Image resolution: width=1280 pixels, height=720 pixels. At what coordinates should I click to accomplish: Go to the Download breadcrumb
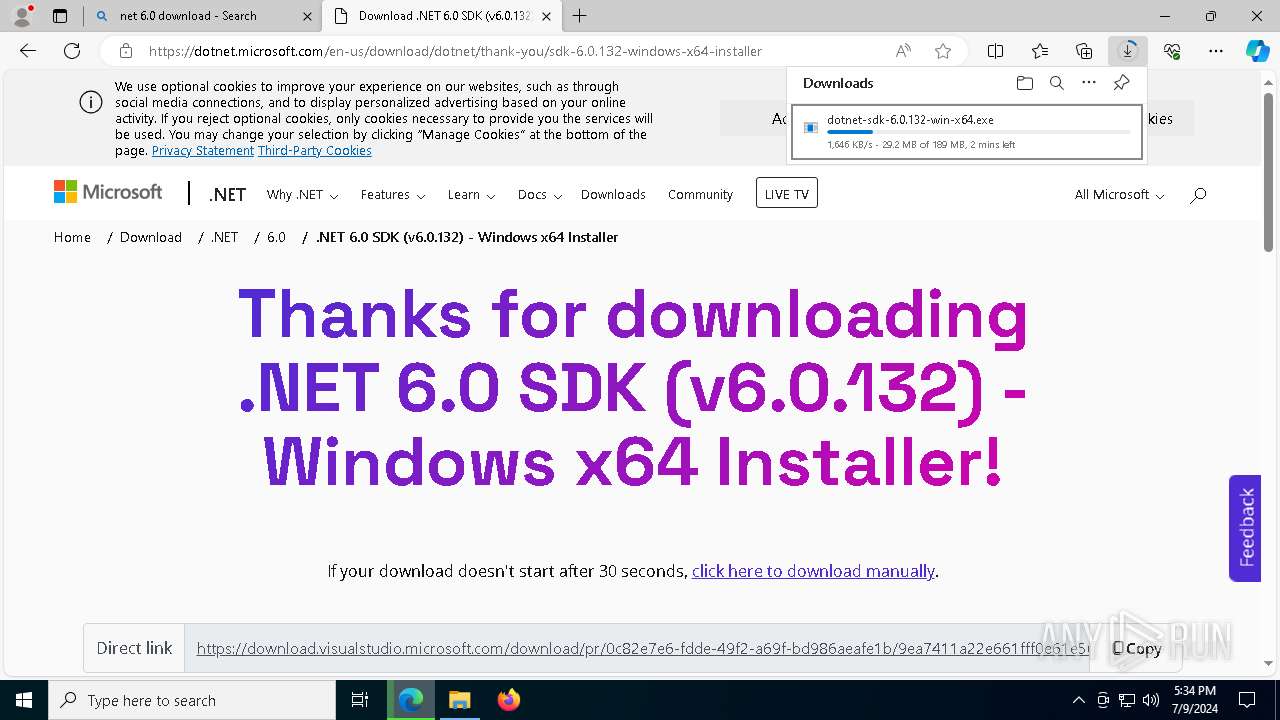coord(151,237)
